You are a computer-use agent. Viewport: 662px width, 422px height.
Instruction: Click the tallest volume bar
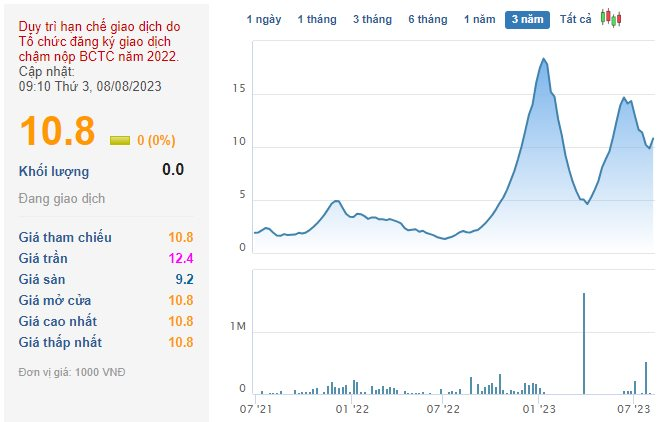point(583,343)
